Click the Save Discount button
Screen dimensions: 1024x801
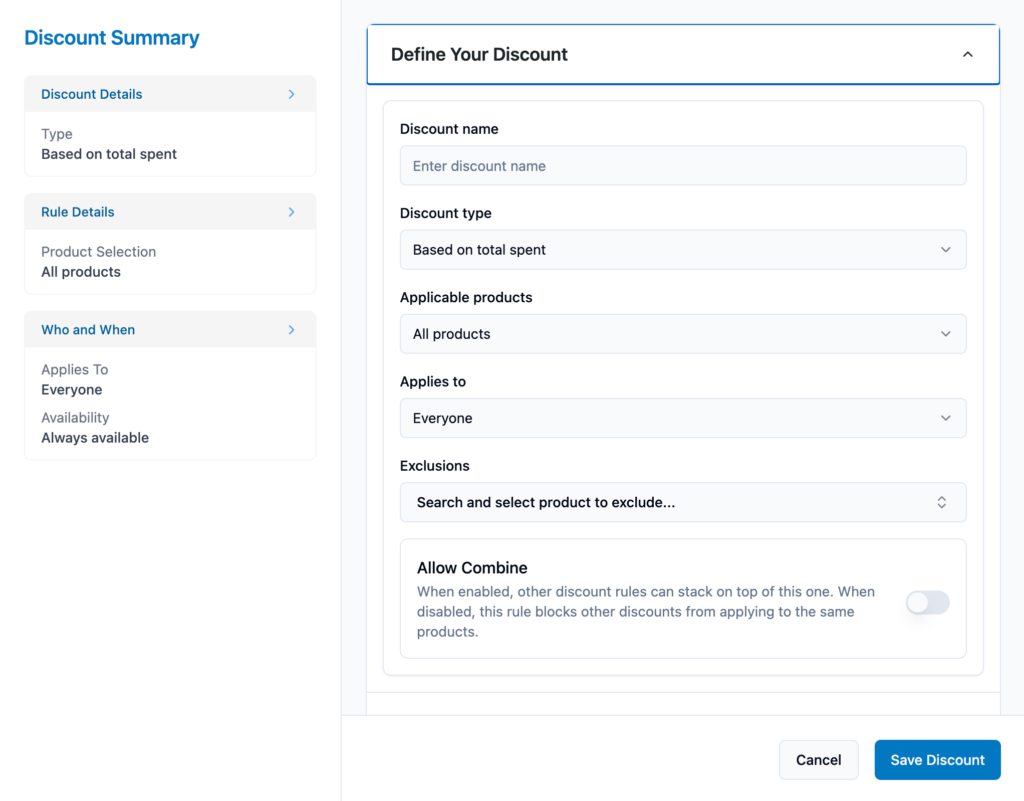(937, 760)
